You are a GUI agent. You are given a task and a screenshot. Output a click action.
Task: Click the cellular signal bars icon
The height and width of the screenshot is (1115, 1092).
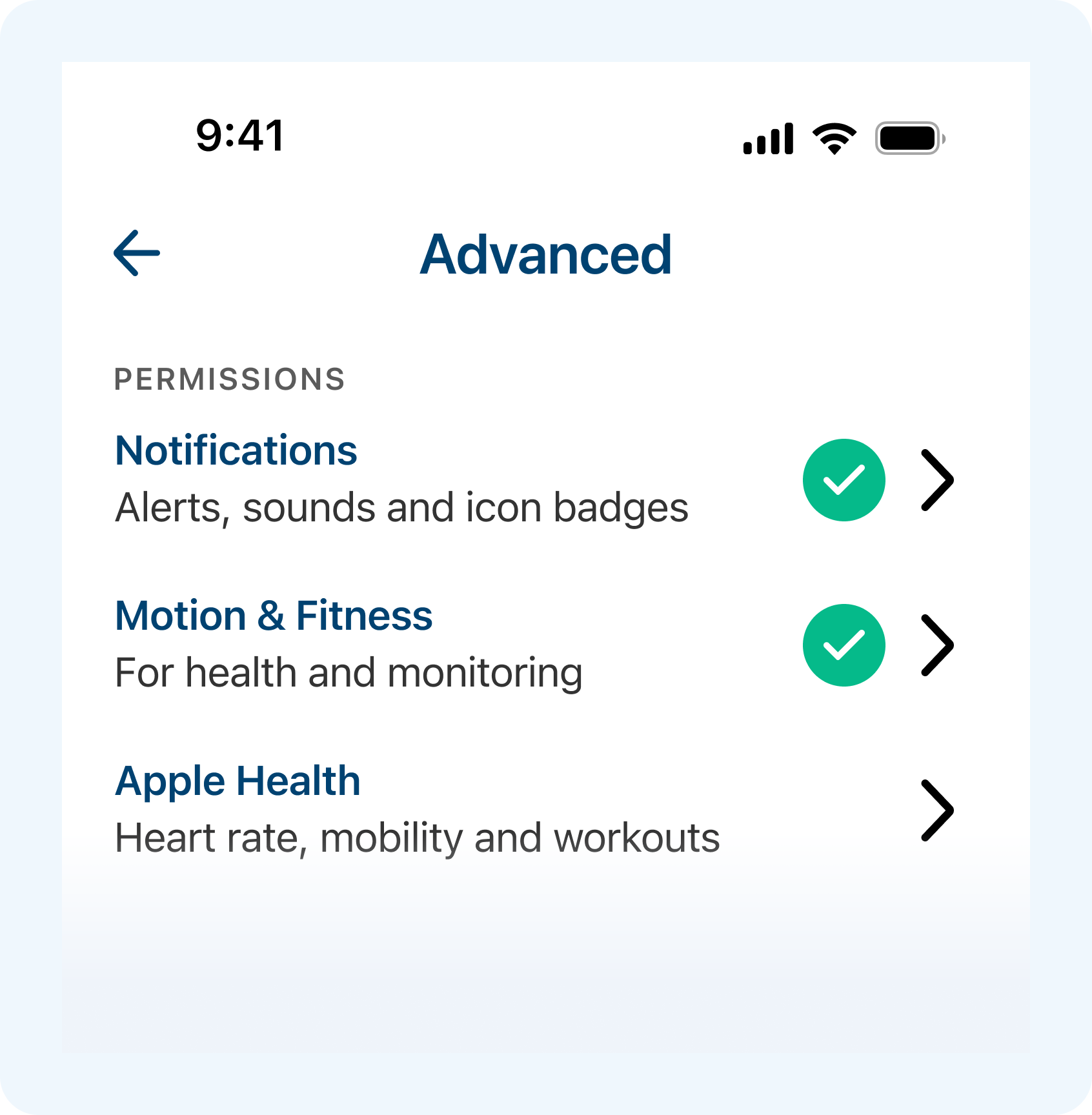[x=768, y=139]
